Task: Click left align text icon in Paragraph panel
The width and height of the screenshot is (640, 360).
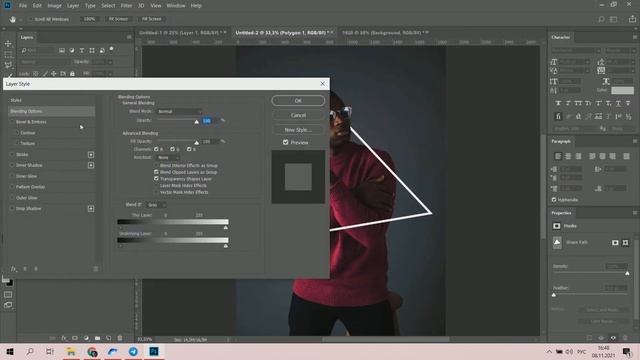Action: (558, 156)
